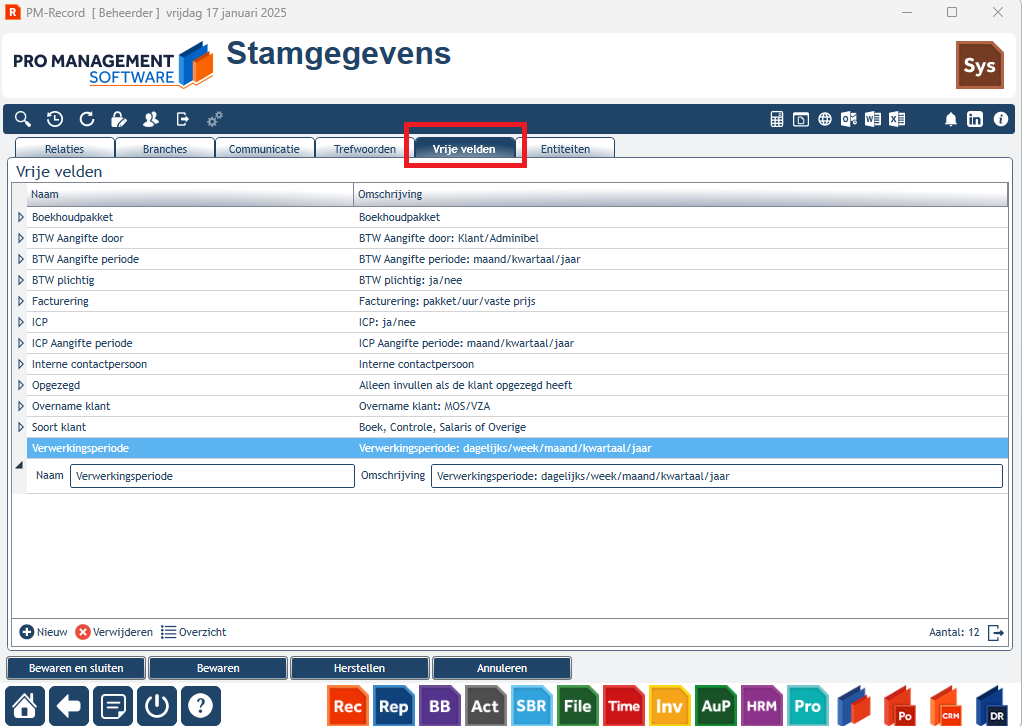Click the Nieuw button
Viewport: 1022px width, 726px height.
[44, 632]
